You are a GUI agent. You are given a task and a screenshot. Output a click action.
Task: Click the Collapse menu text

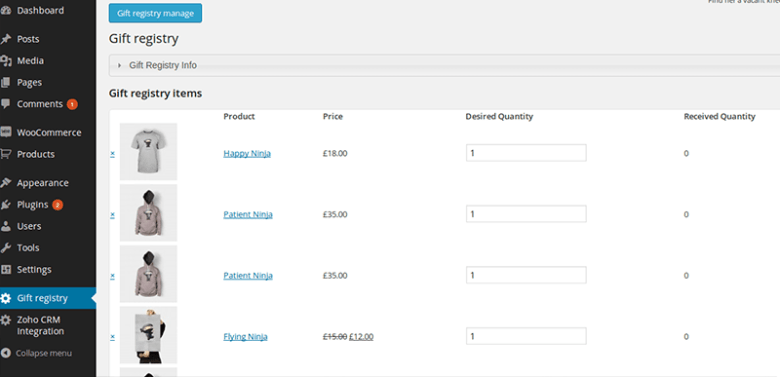[x=44, y=353]
